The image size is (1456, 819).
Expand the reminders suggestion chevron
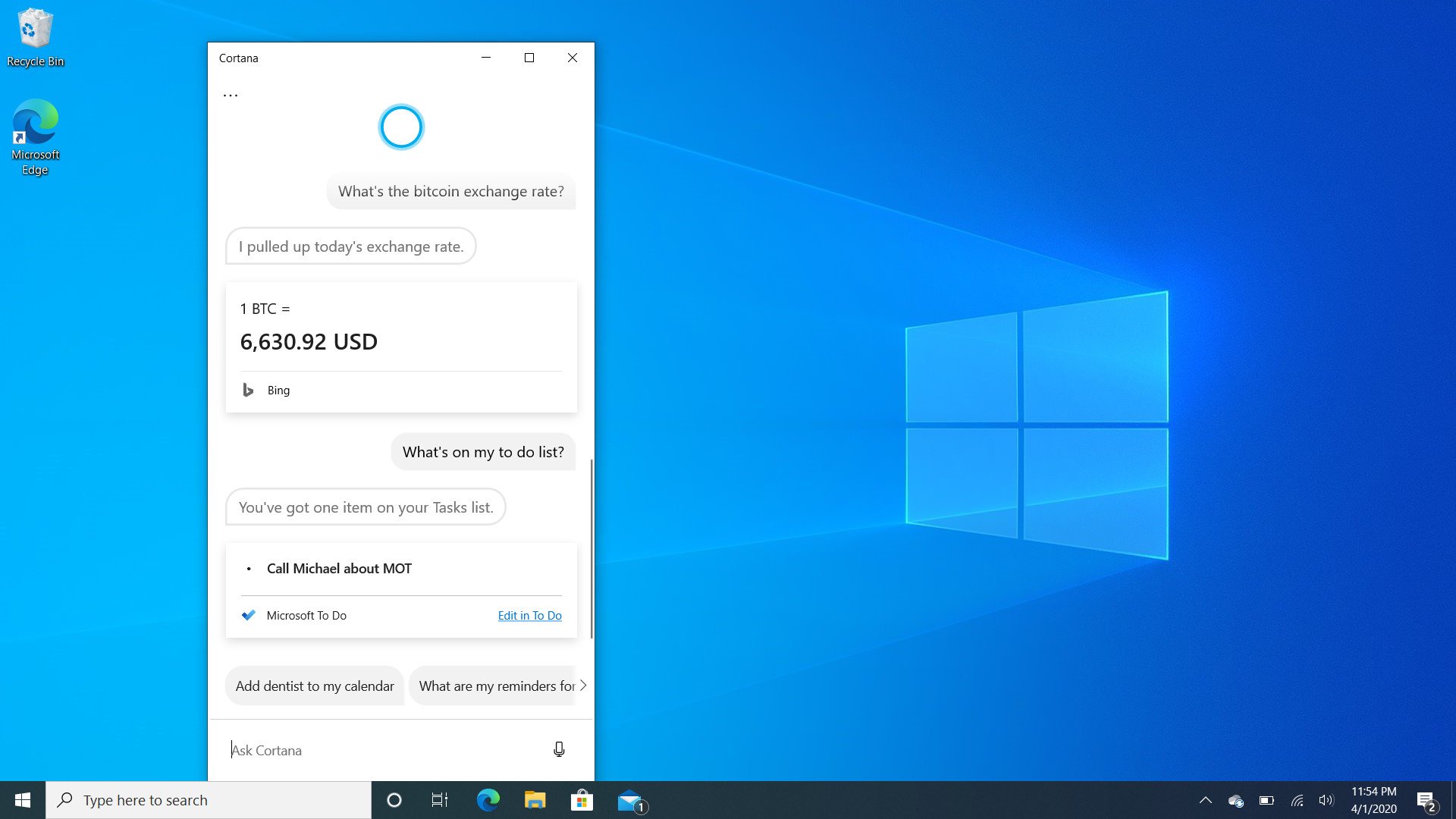pyautogui.click(x=585, y=685)
